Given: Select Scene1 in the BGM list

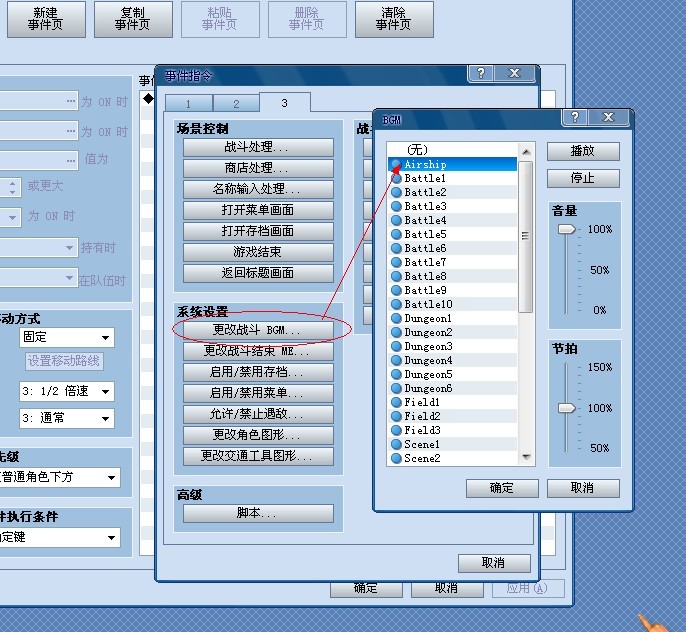Looking at the screenshot, I should [453, 444].
